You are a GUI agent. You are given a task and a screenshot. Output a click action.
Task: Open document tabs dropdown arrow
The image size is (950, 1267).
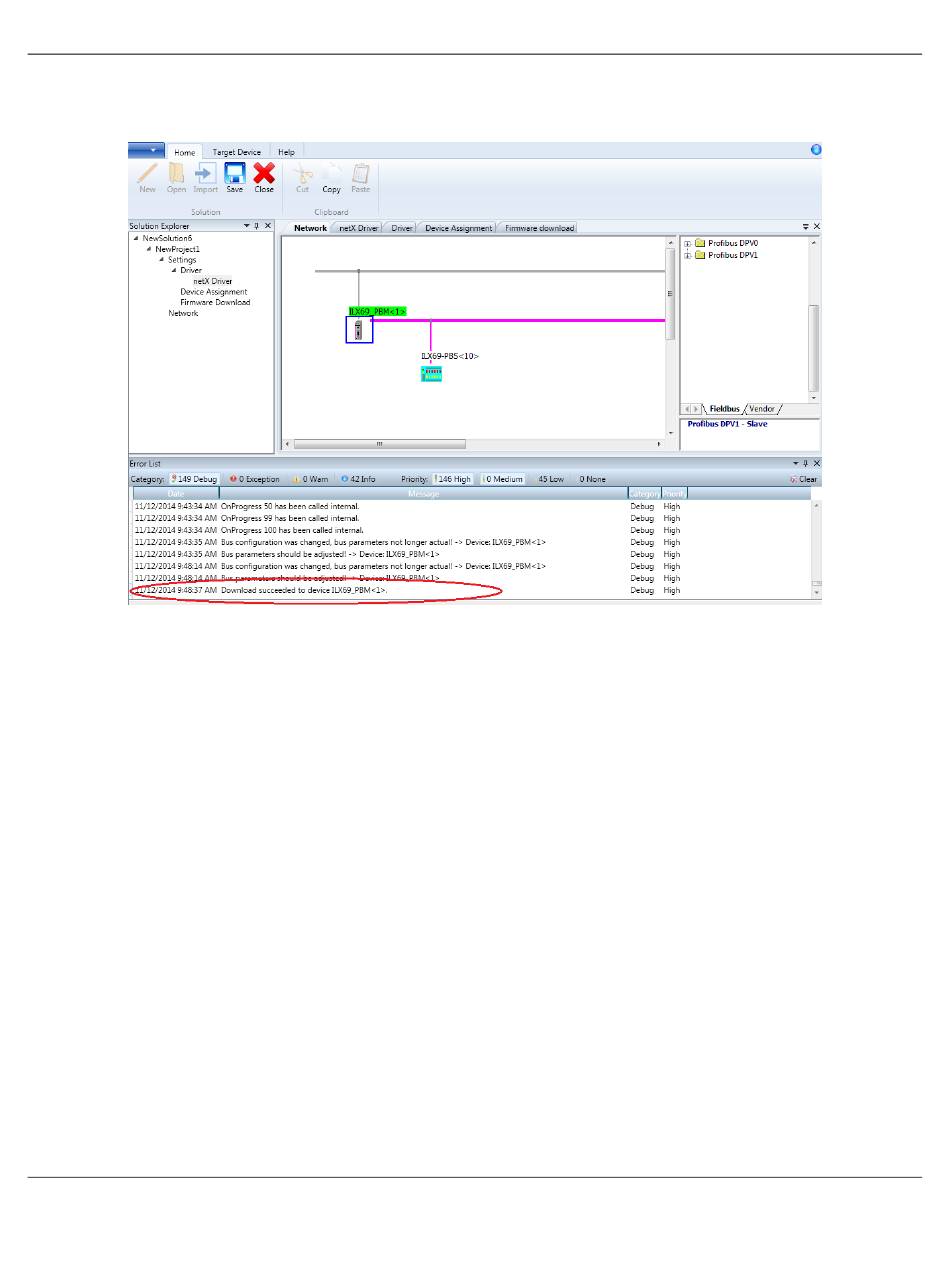point(806,227)
